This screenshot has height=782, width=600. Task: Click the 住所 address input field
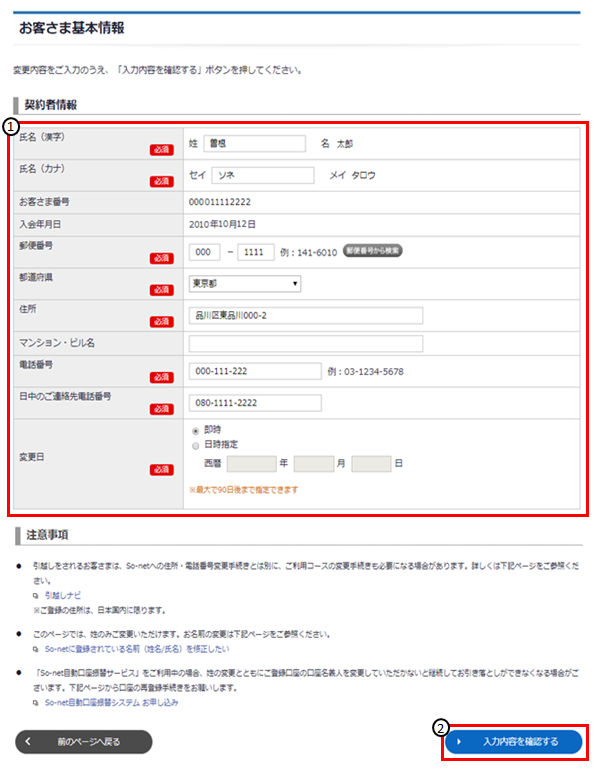coord(305,317)
